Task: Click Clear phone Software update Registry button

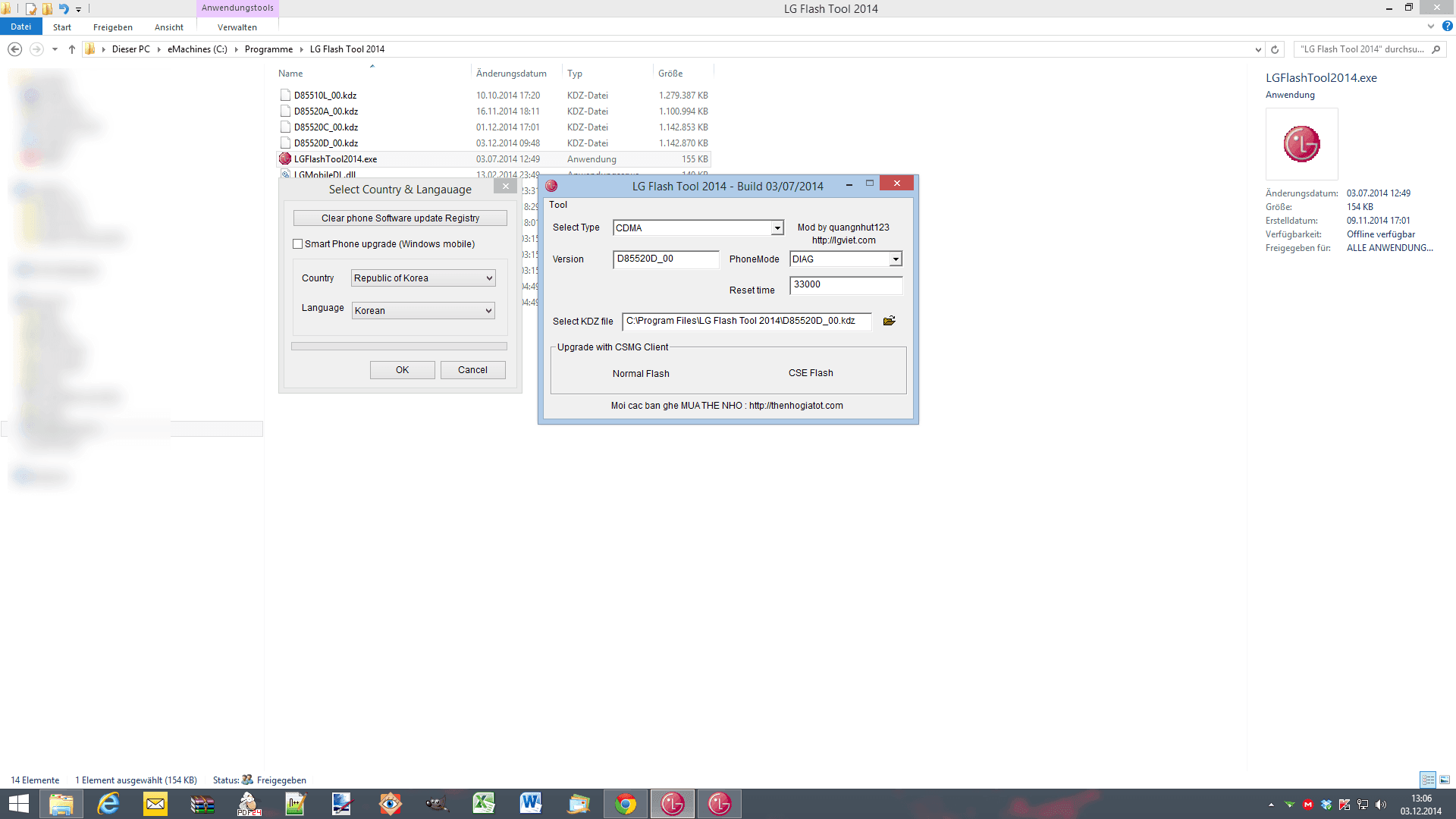Action: (400, 218)
